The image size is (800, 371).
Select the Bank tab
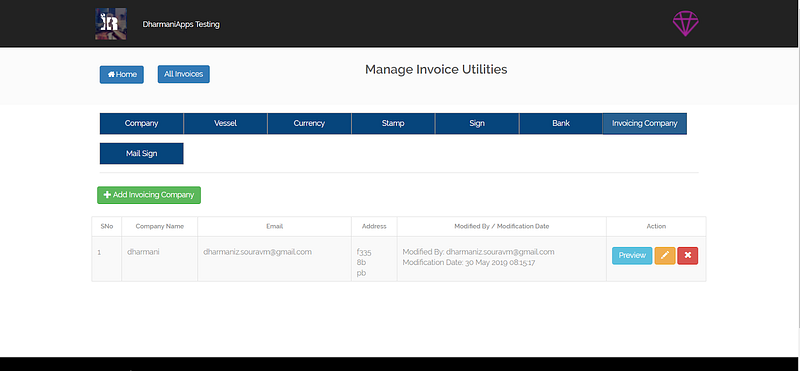(561, 123)
